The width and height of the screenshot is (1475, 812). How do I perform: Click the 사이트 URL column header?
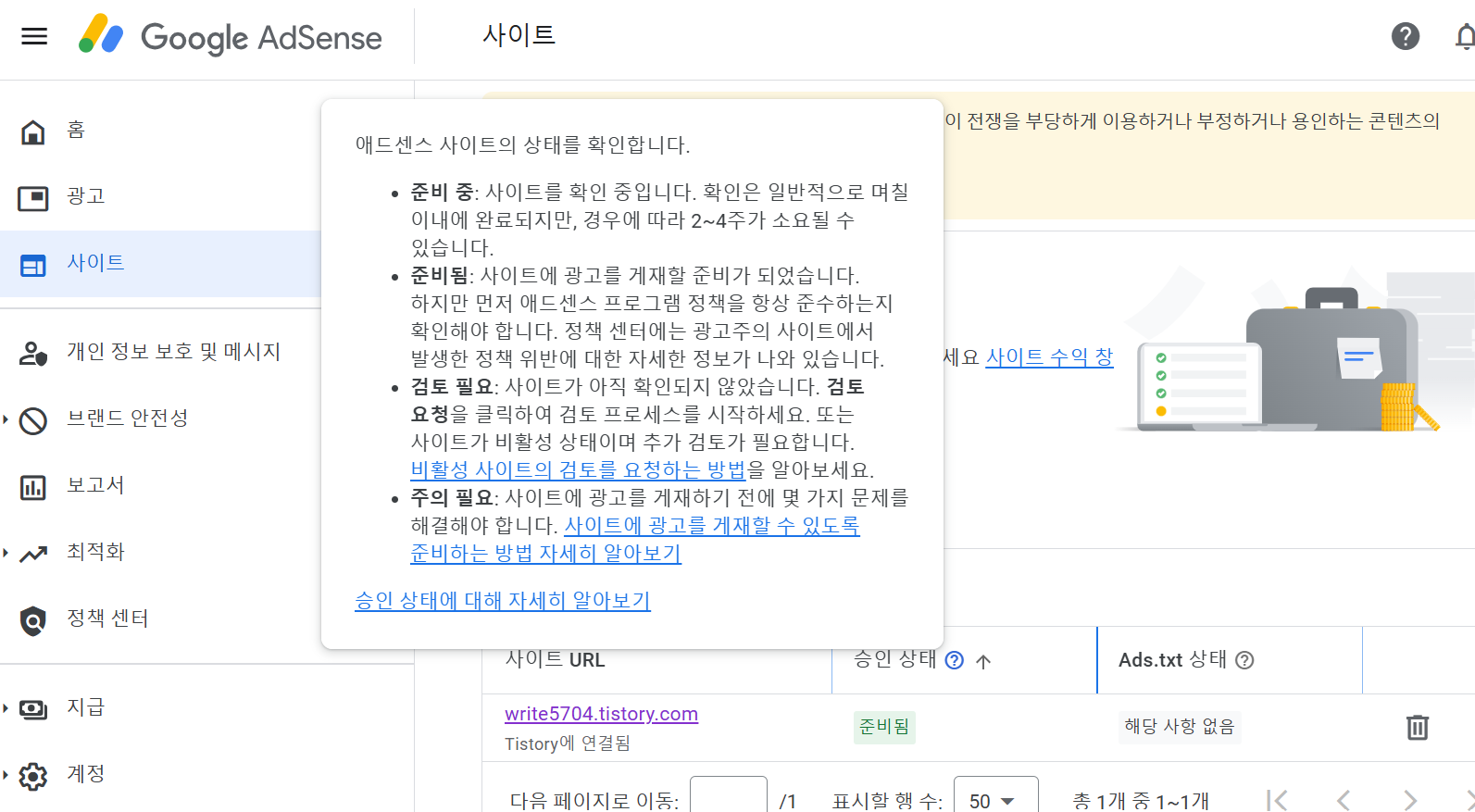click(x=555, y=660)
